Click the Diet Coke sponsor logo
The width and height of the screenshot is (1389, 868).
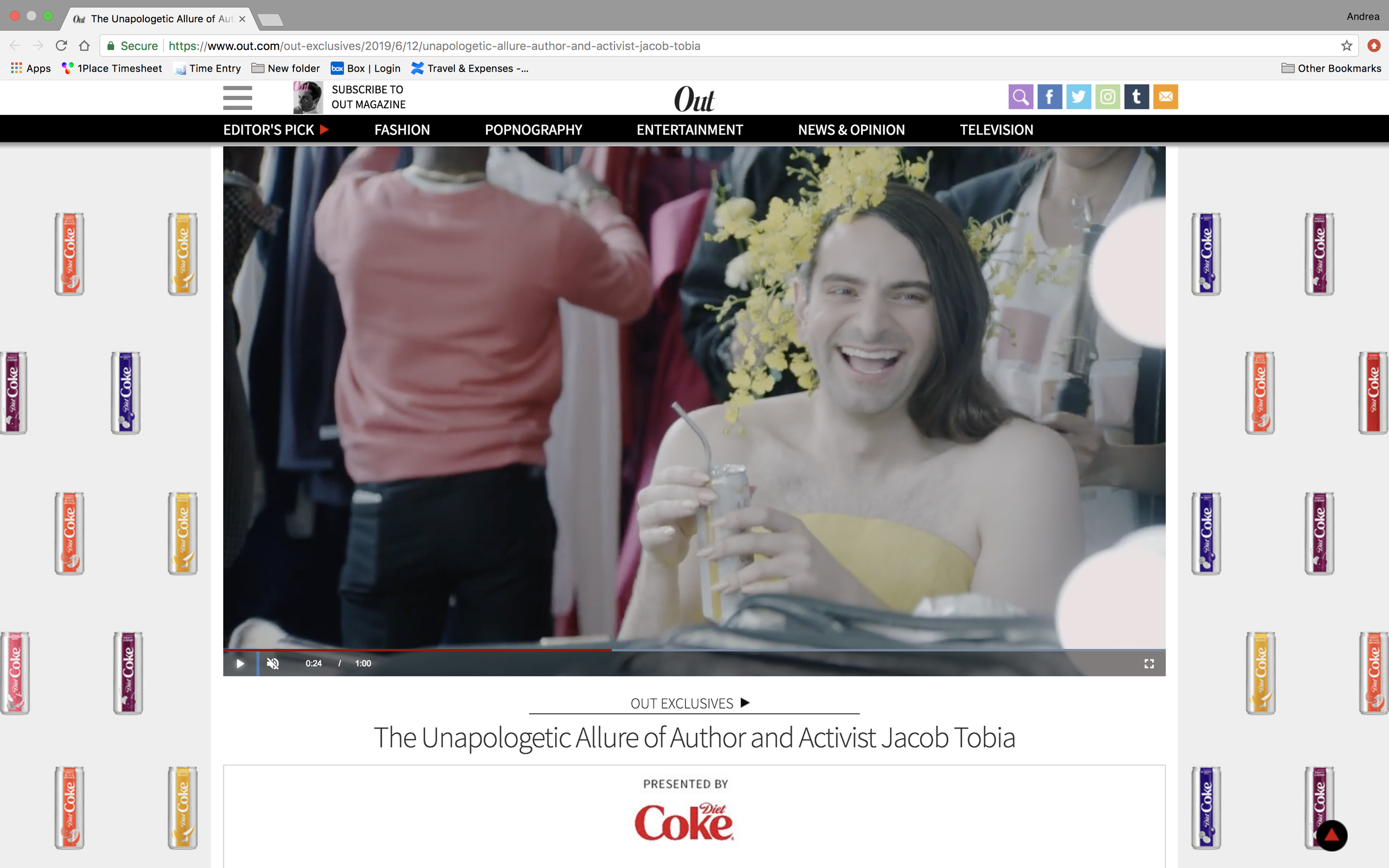coord(684,821)
